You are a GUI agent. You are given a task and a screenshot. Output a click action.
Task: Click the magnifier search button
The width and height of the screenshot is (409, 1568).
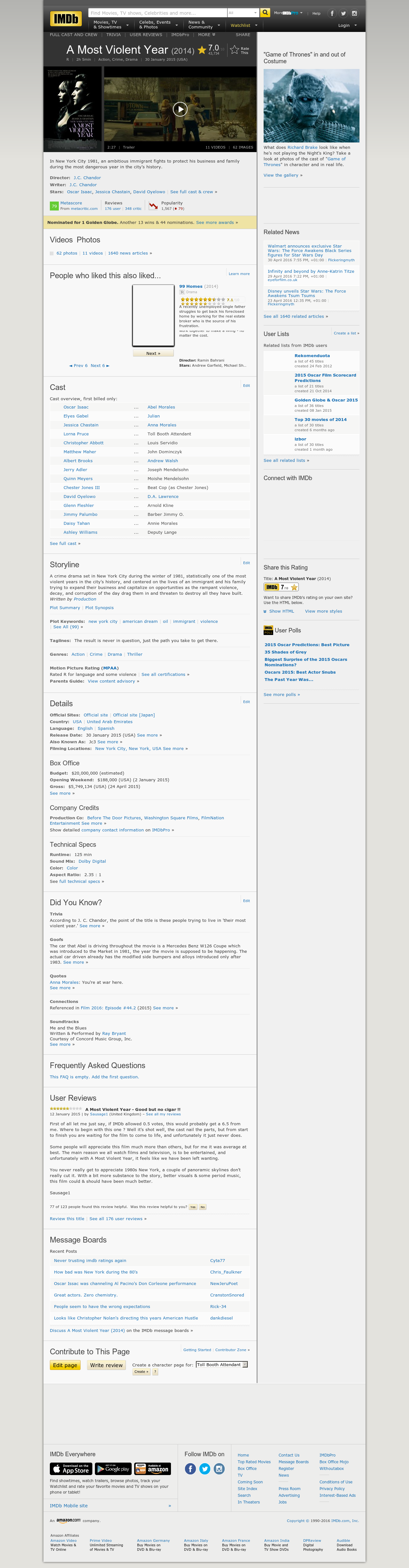point(265,12)
